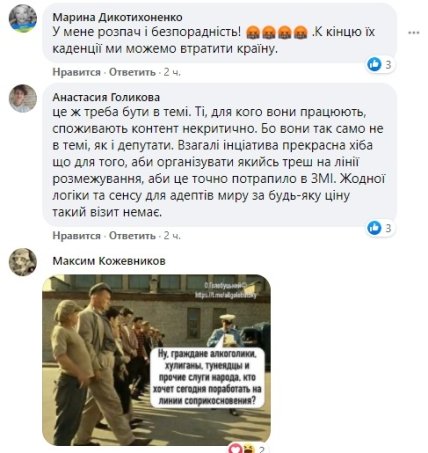Open Анастасия Голикова's profile avatar
Screen dimensions: 428x453
[x=23, y=99]
